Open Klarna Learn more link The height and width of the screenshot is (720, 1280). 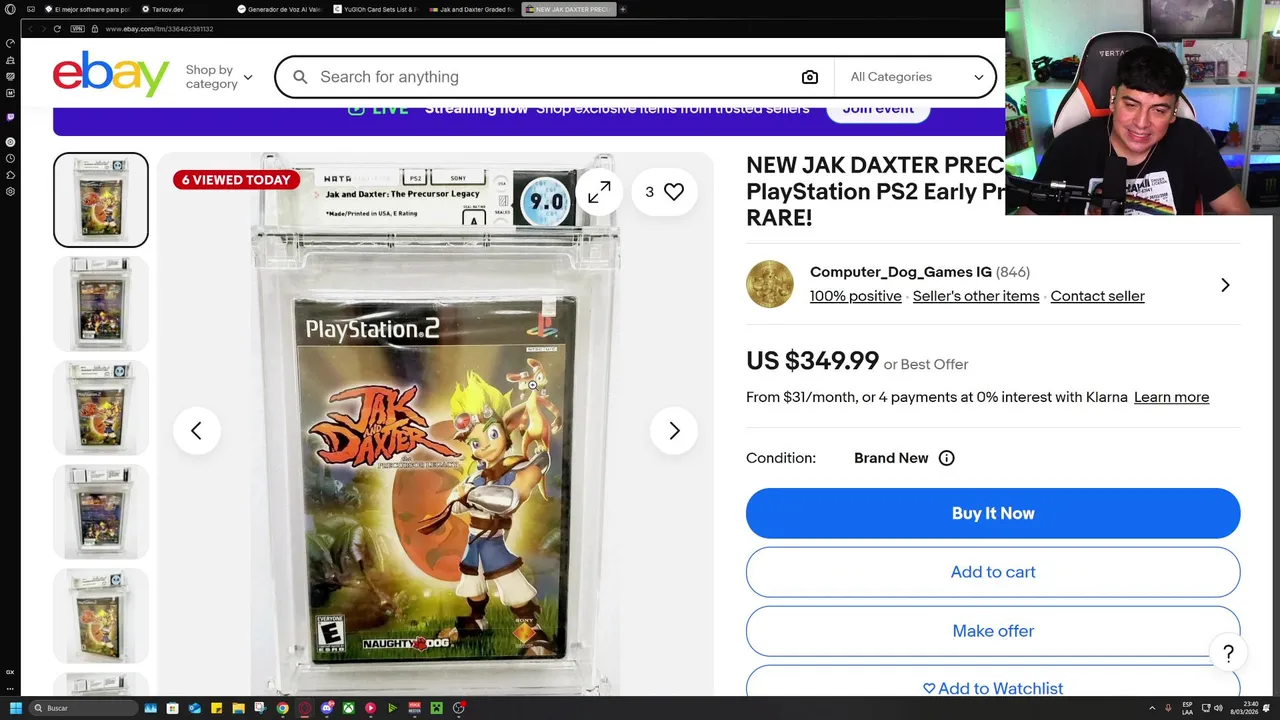click(x=1171, y=397)
